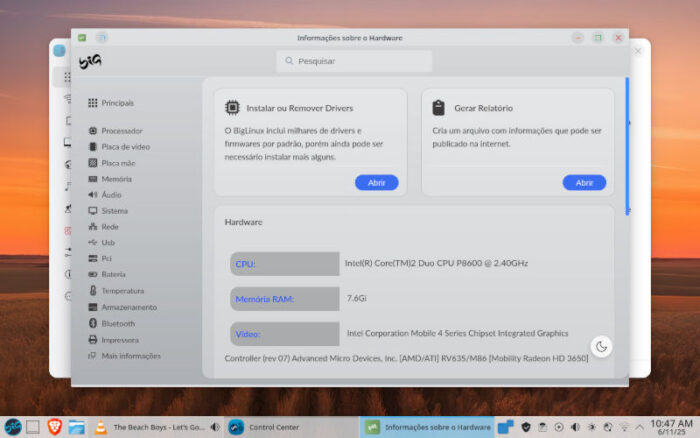Open the file manager from taskbar
This screenshot has height=438, width=700.
(77, 427)
